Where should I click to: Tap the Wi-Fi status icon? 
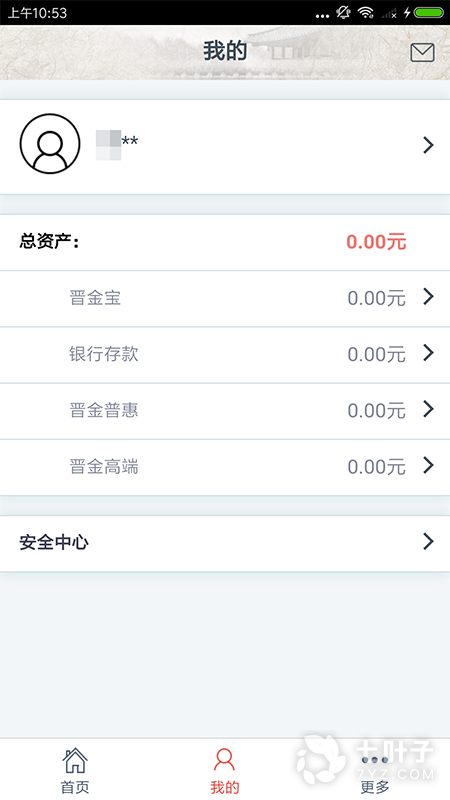[365, 13]
